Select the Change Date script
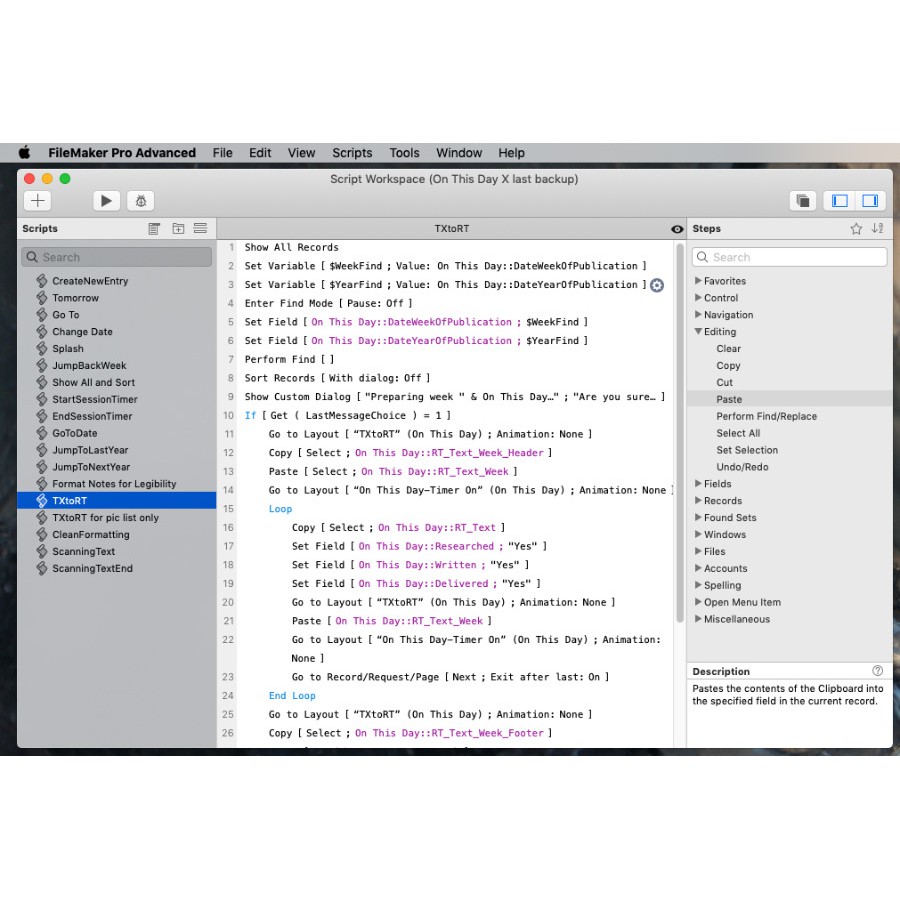The width and height of the screenshot is (900, 900). pyautogui.click(x=82, y=332)
